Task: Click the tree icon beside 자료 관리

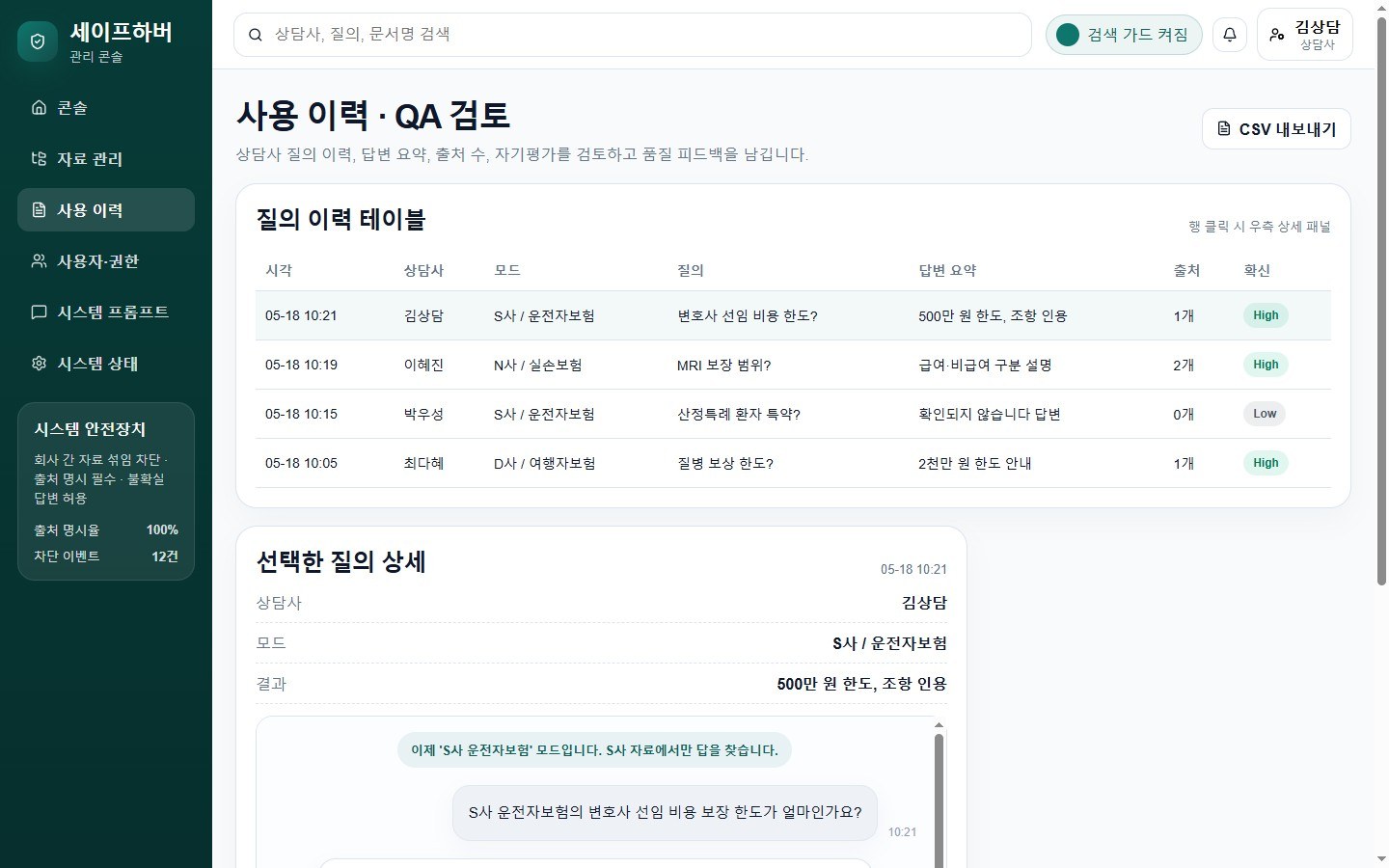Action: [39, 158]
